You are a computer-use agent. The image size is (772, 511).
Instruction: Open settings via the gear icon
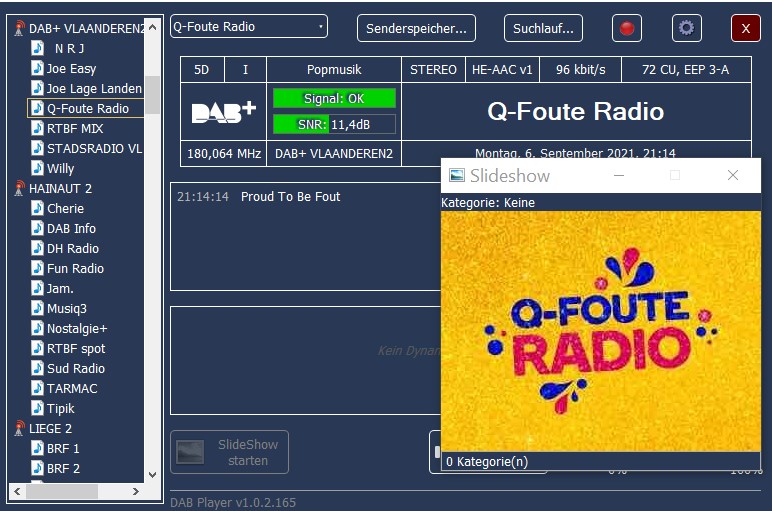click(686, 28)
